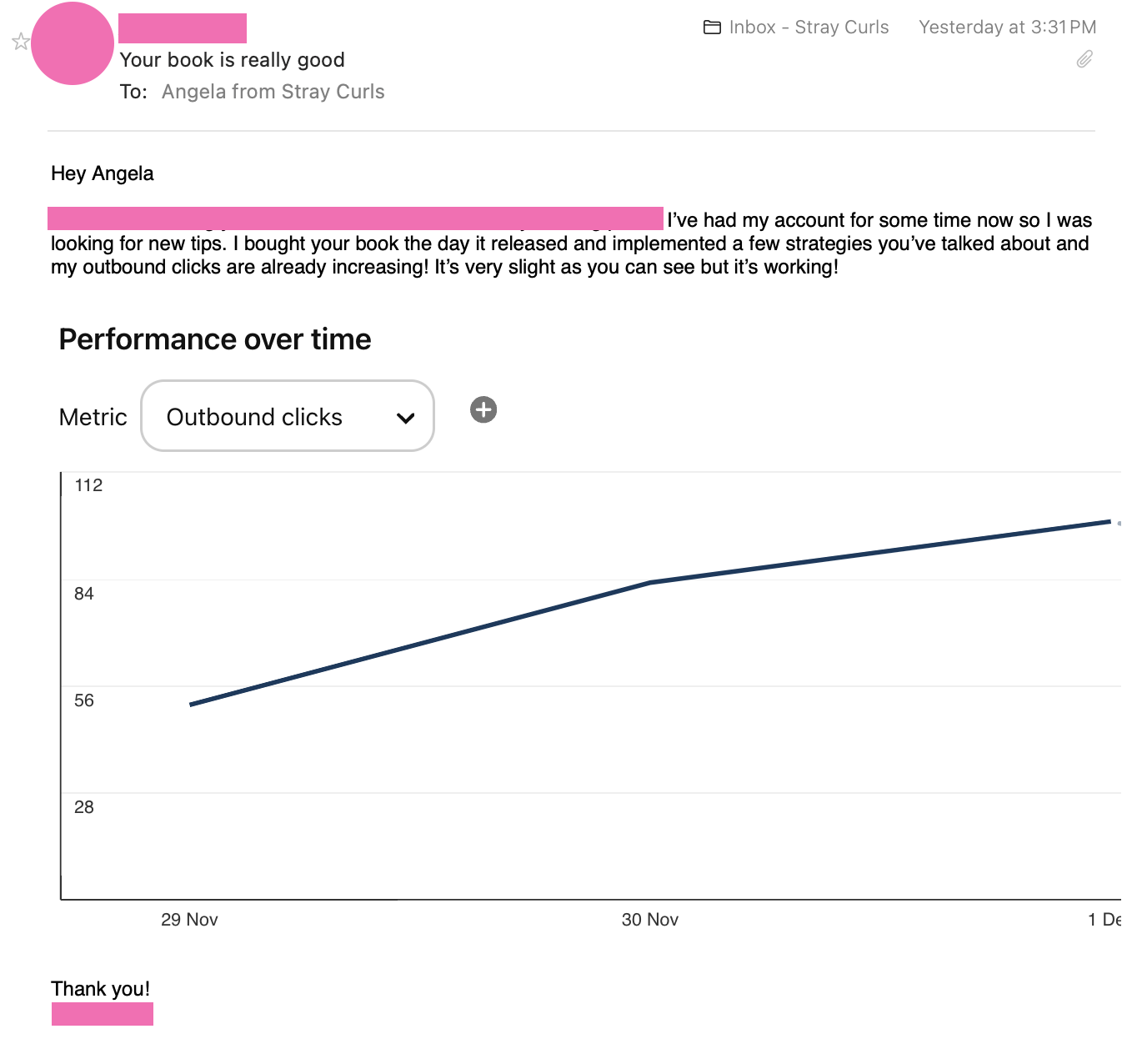The width and height of the screenshot is (1147, 1064).
Task: Click the paperclip attachment icon
Action: pyautogui.click(x=1084, y=59)
